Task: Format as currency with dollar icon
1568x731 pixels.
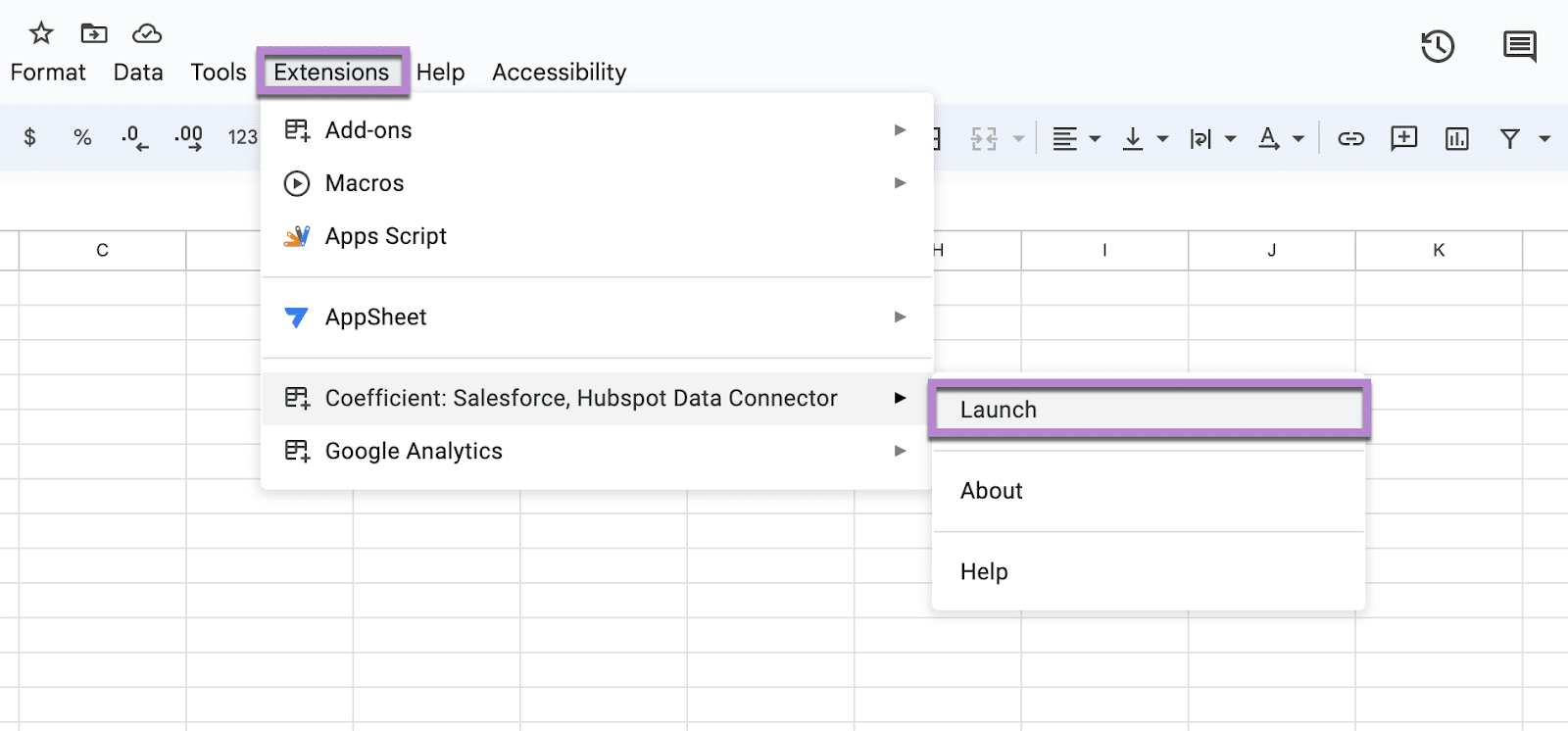Action: tap(29, 138)
